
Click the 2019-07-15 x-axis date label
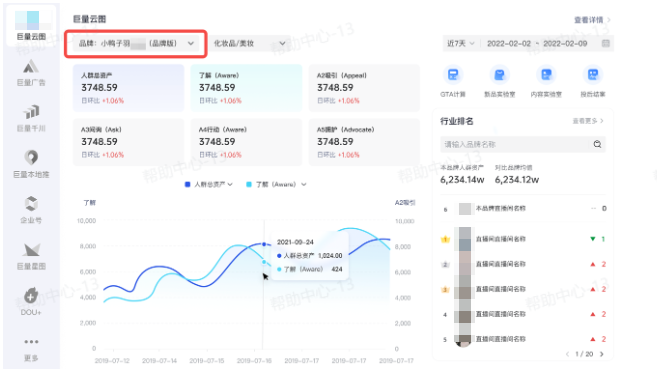coord(207,361)
